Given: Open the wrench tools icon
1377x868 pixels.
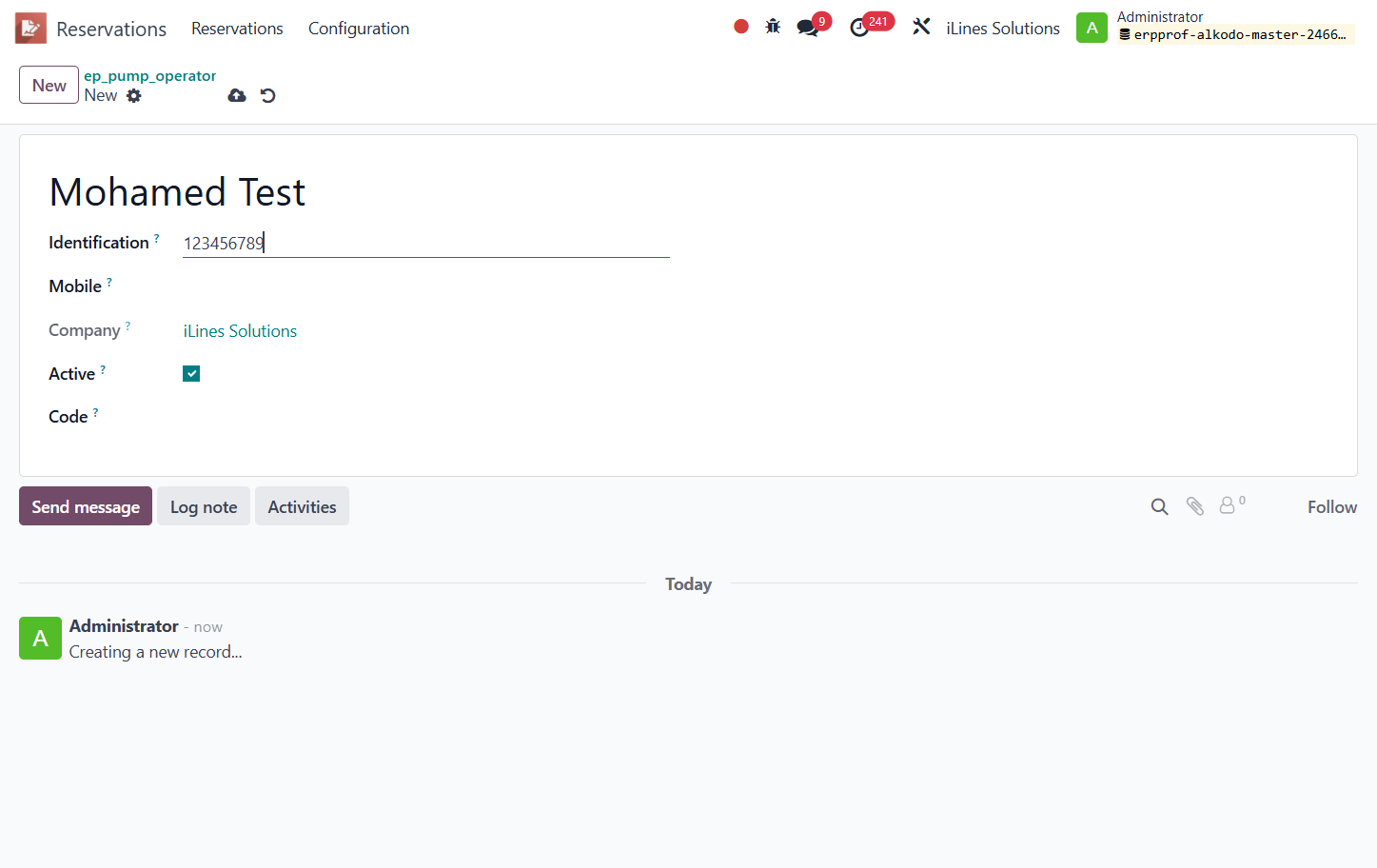Looking at the screenshot, I should click(x=921, y=27).
